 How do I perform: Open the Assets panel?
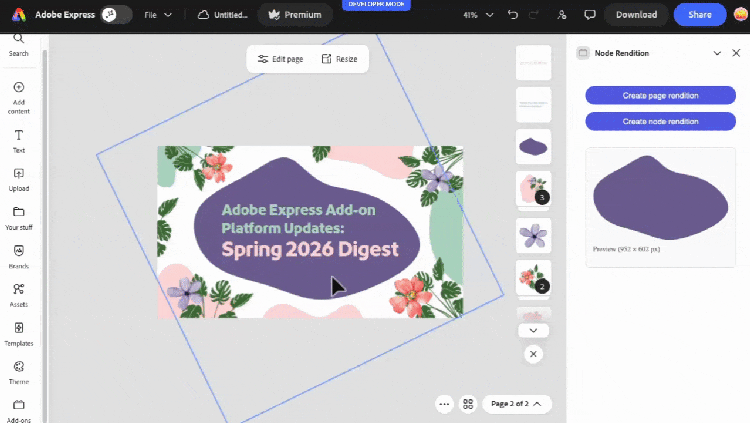(x=18, y=294)
